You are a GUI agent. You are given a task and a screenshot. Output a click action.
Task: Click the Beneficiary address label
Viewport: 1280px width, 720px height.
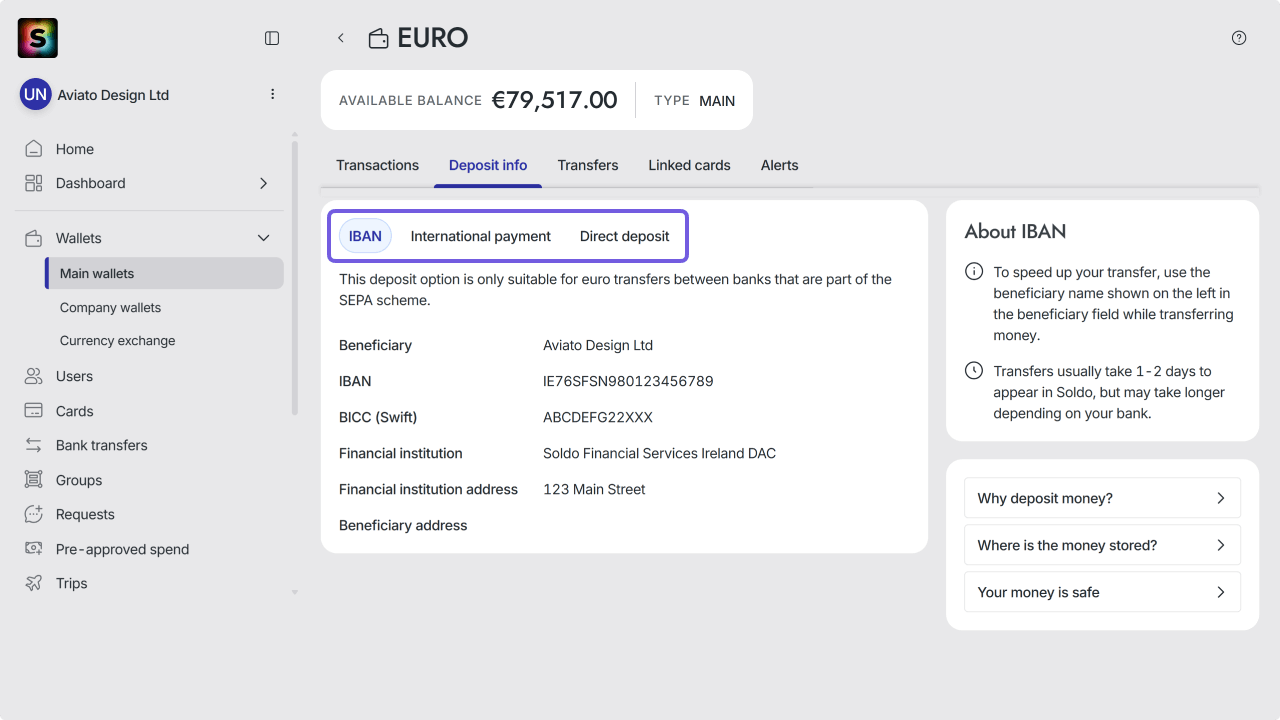point(403,525)
